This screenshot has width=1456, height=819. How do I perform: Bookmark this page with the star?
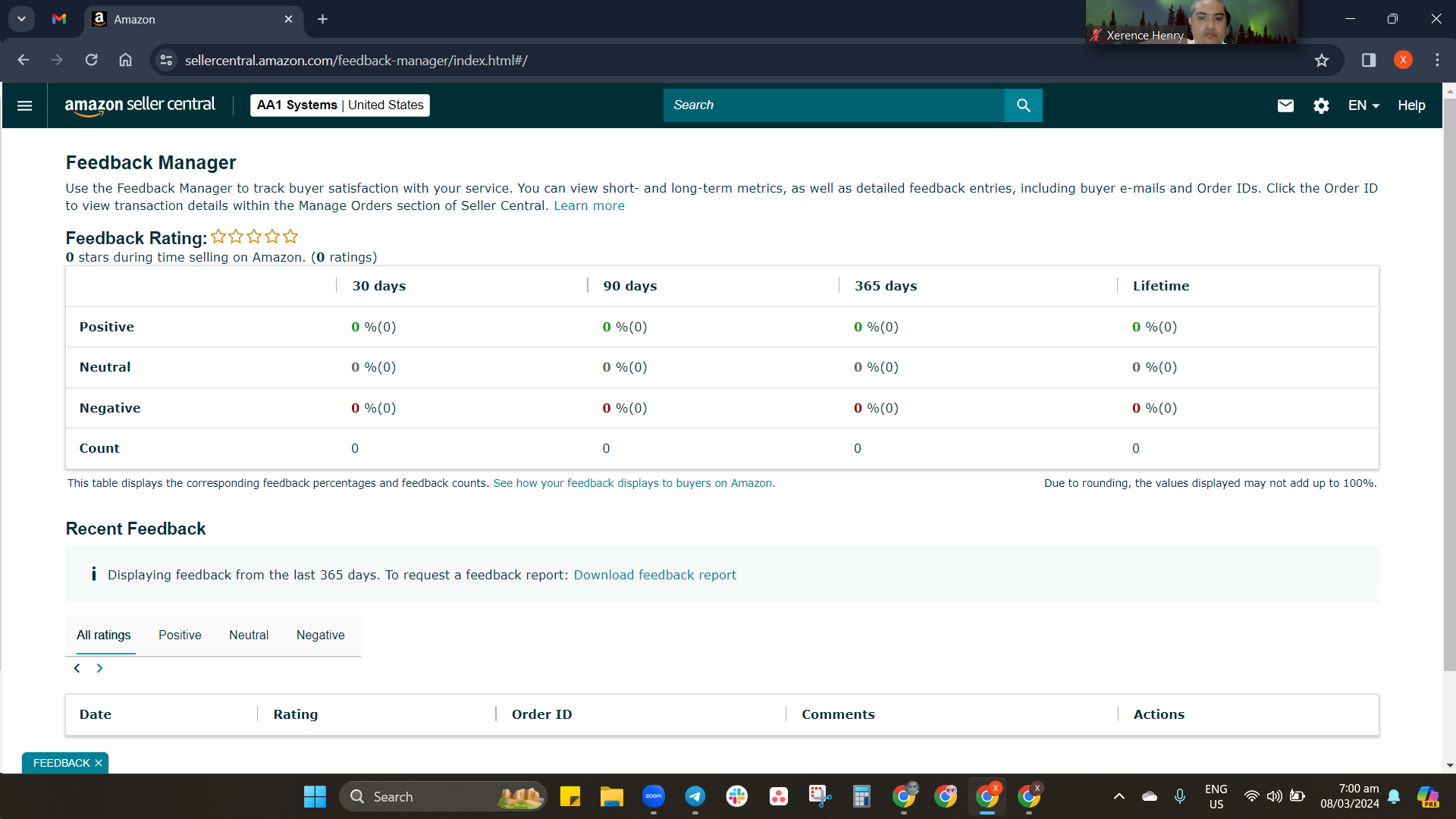1322,60
